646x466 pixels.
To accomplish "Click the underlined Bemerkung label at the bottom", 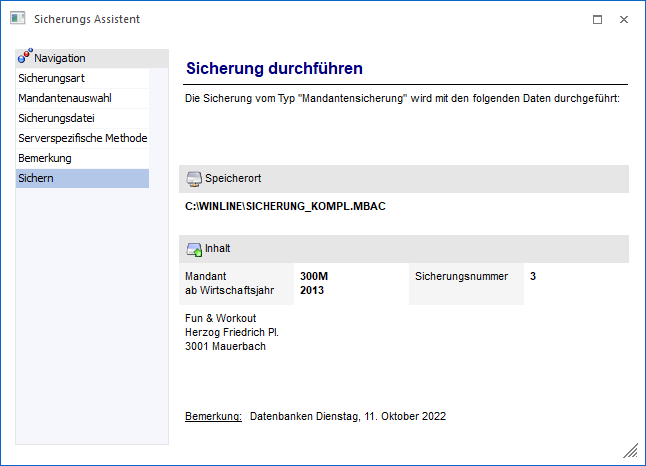I will click(x=213, y=416).
